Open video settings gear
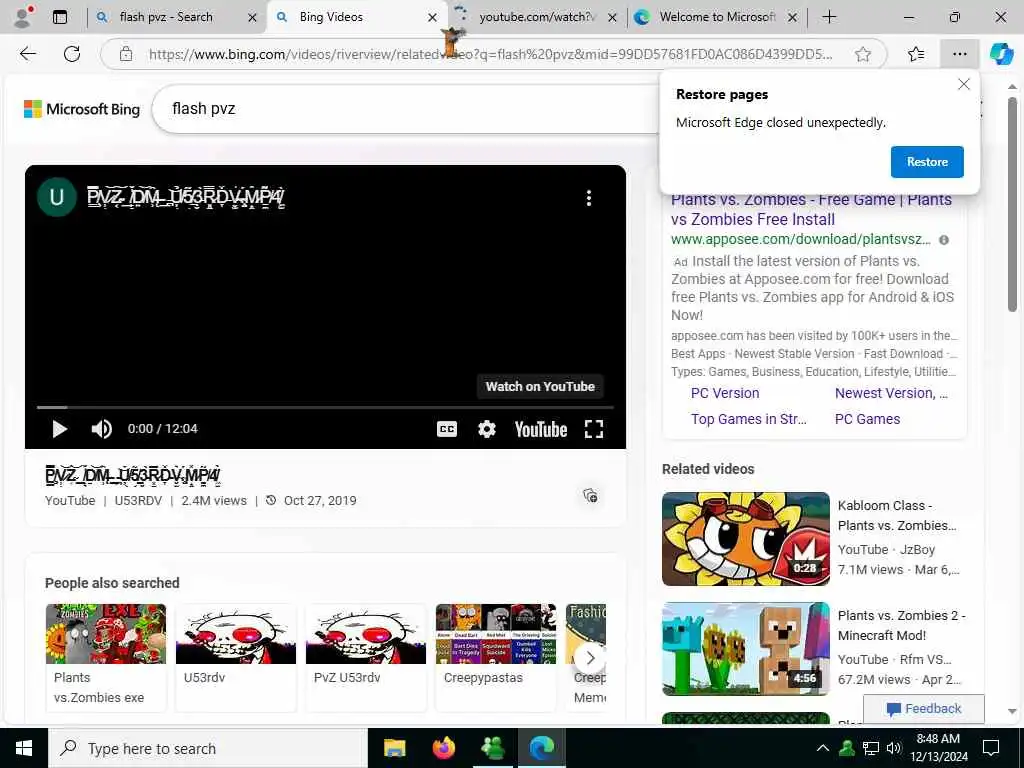Screen dimensions: 1024x768 487,429
